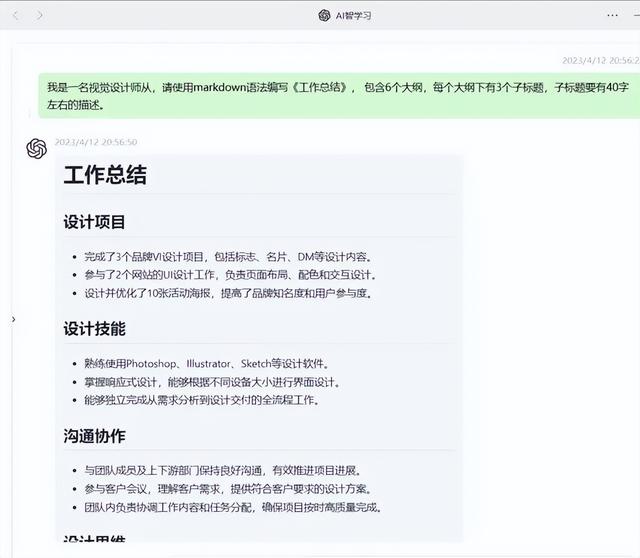
Task: Minimize the window with the dash button
Action: [x=635, y=15]
